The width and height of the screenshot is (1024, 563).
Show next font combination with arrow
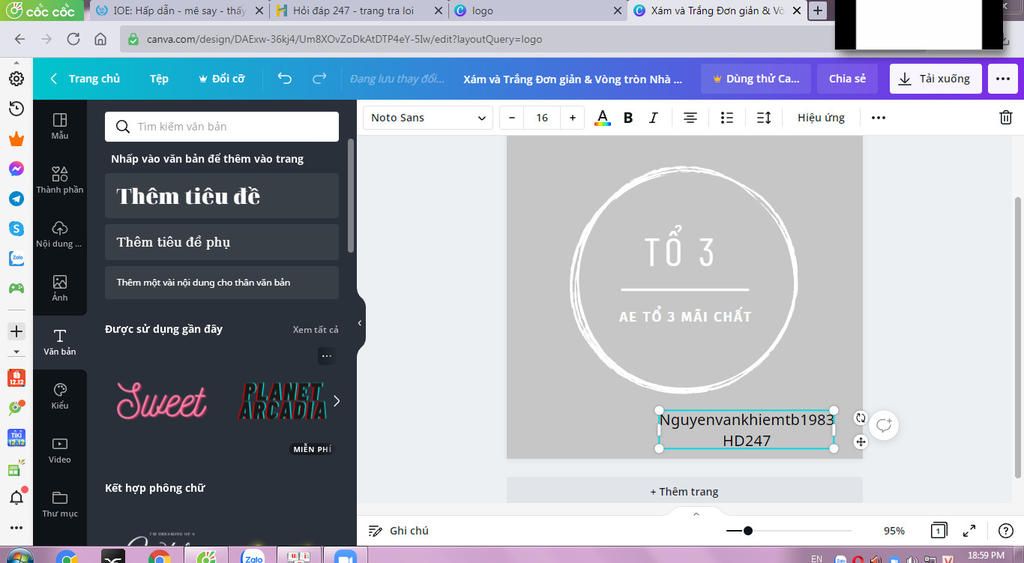point(336,401)
